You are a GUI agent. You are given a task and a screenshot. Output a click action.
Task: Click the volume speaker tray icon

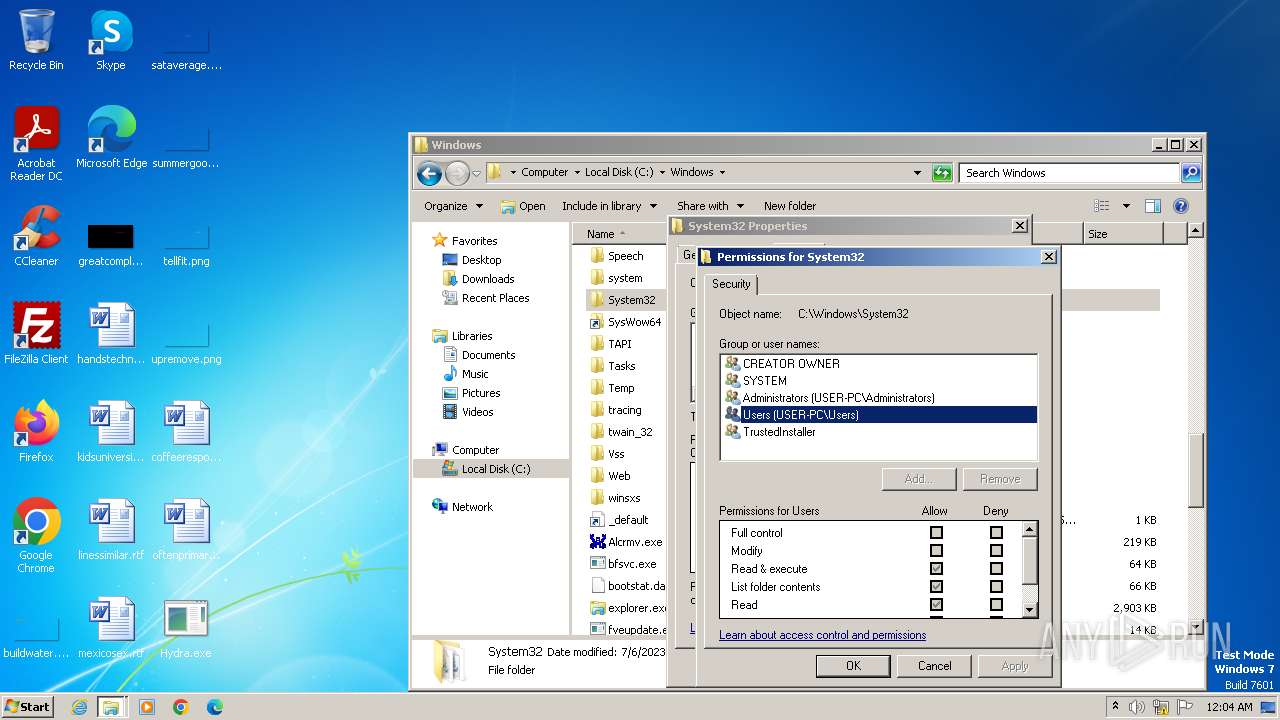(x=1137, y=707)
